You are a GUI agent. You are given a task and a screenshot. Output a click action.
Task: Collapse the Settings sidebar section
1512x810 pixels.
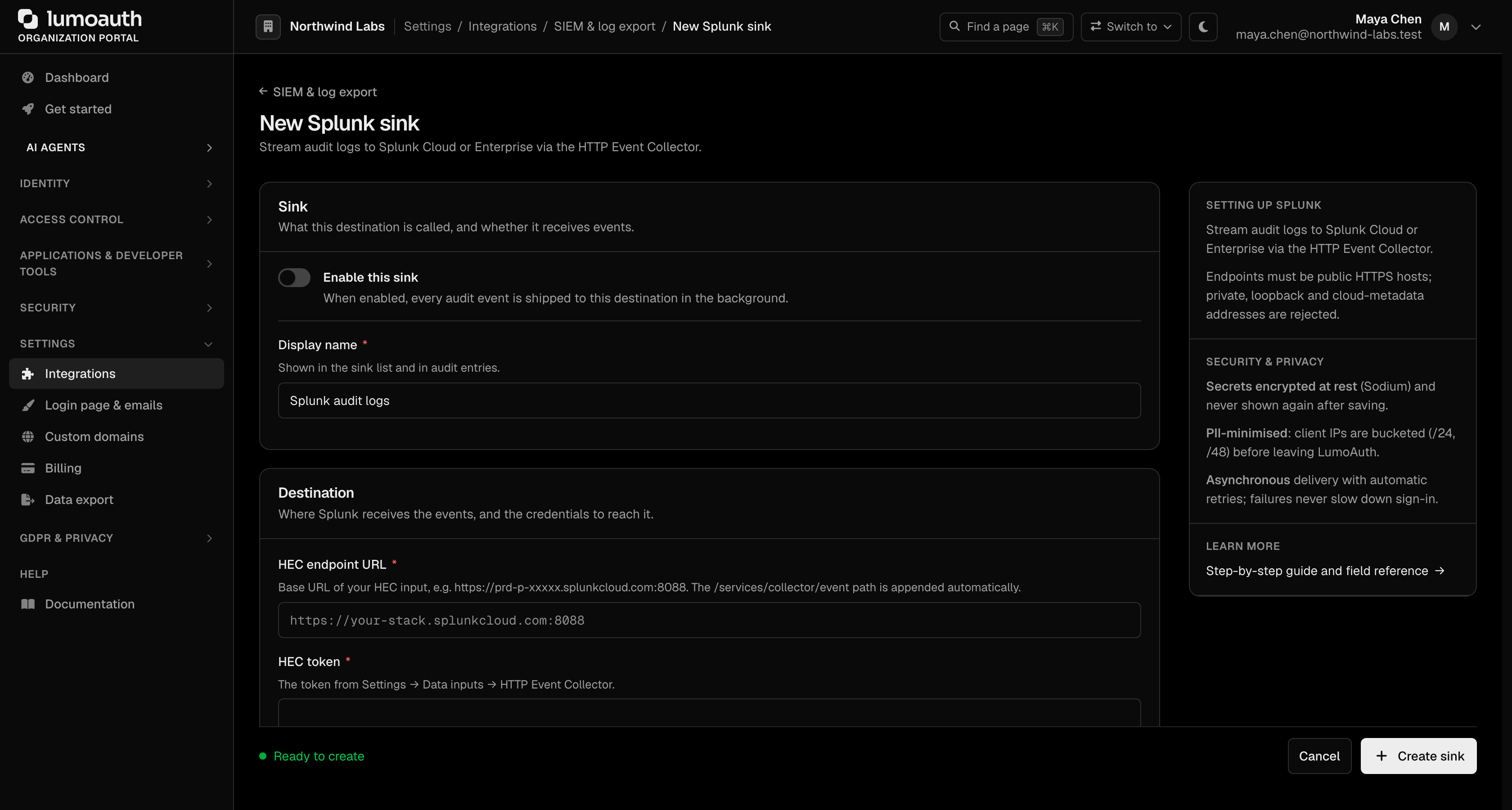click(x=116, y=344)
